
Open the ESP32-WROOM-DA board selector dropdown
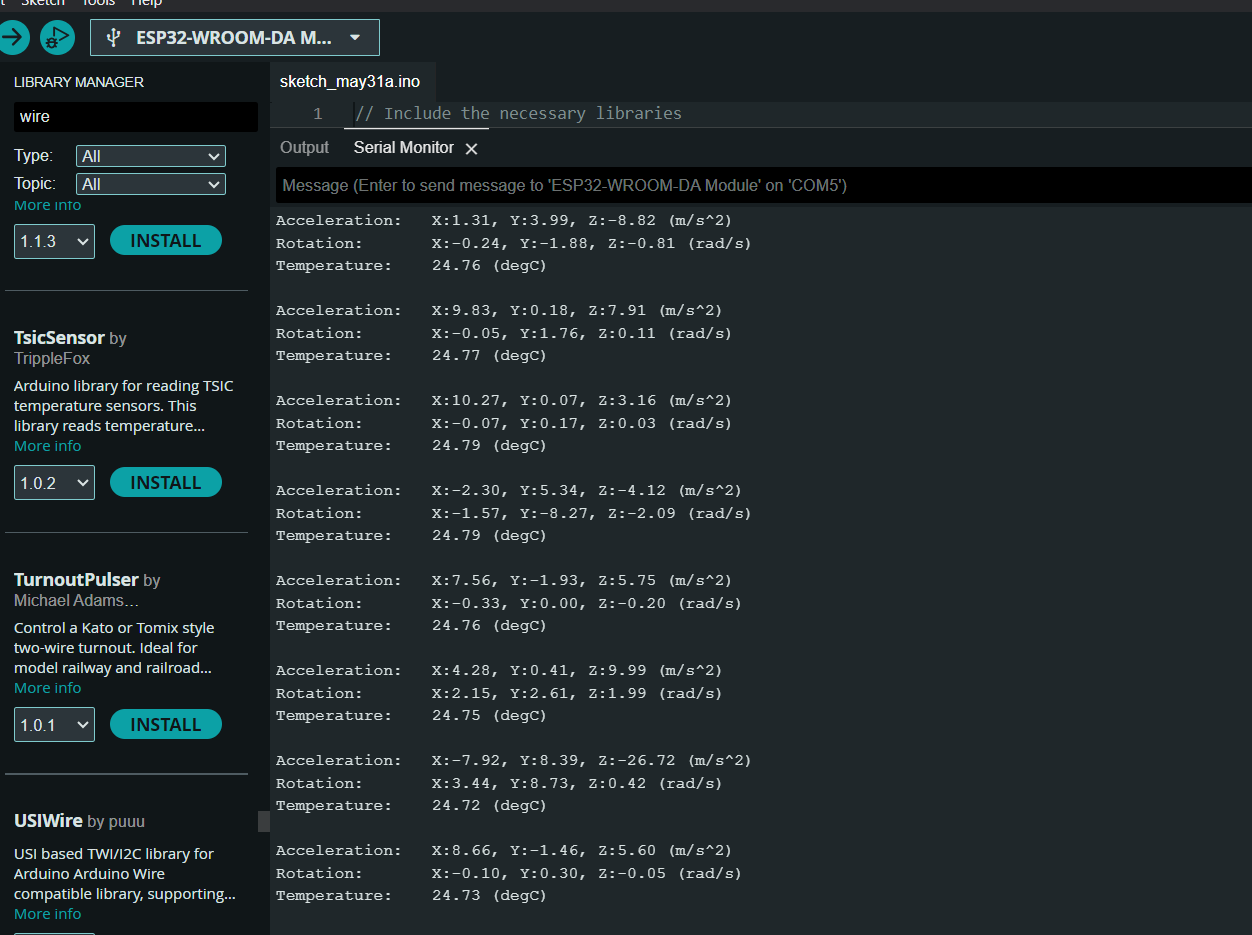coord(235,38)
